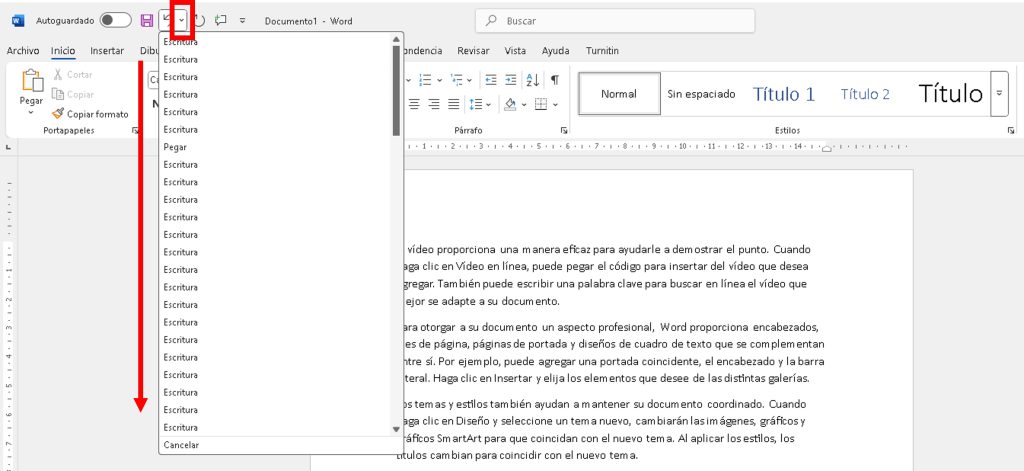The width and height of the screenshot is (1024, 471).
Task: Toggle the Autoguardado switch
Action: 115,20
